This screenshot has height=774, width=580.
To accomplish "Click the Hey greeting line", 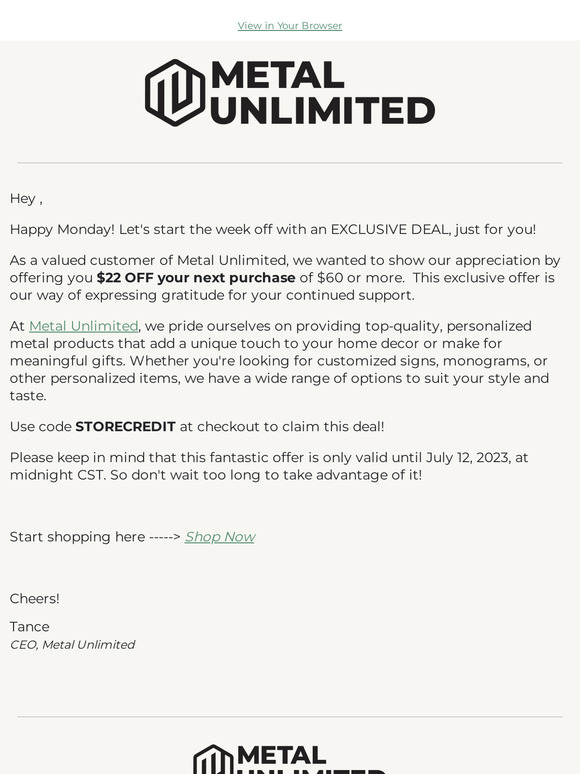I will [x=26, y=198].
